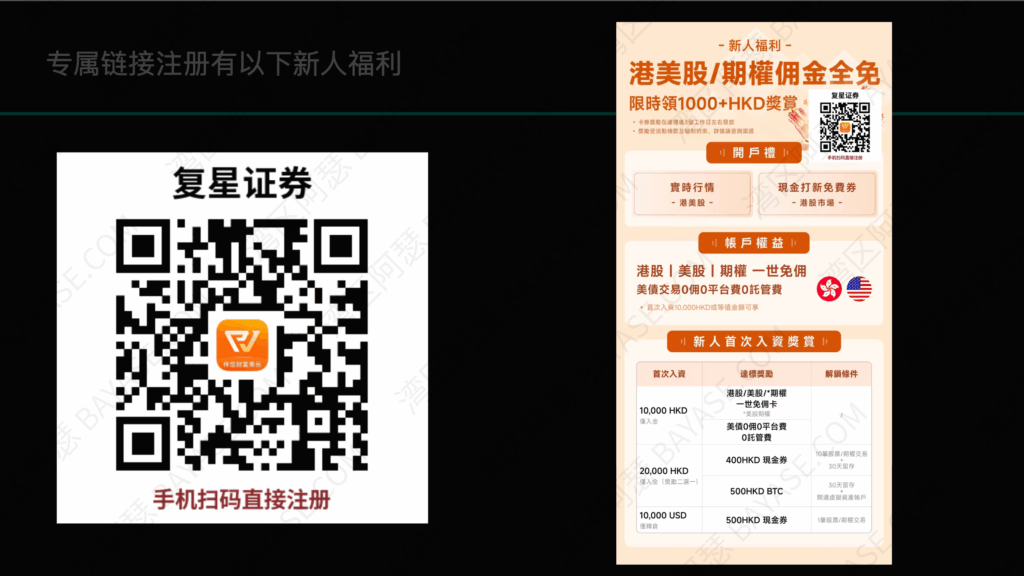1024x576 pixels.
Task: Click the text 限時領1000+HKD獎賞
Action: click(x=713, y=103)
